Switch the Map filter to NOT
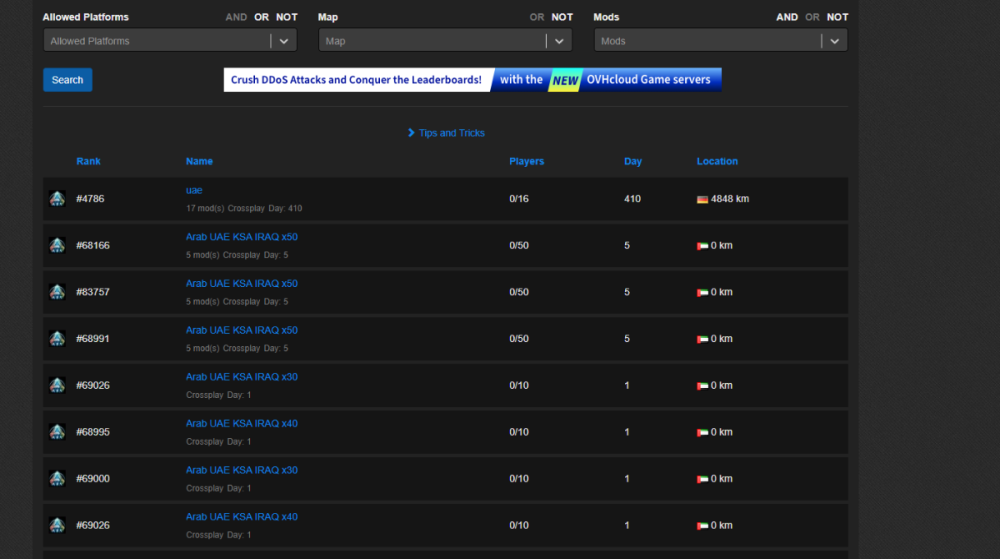This screenshot has height=559, width=1000. pyautogui.click(x=562, y=17)
